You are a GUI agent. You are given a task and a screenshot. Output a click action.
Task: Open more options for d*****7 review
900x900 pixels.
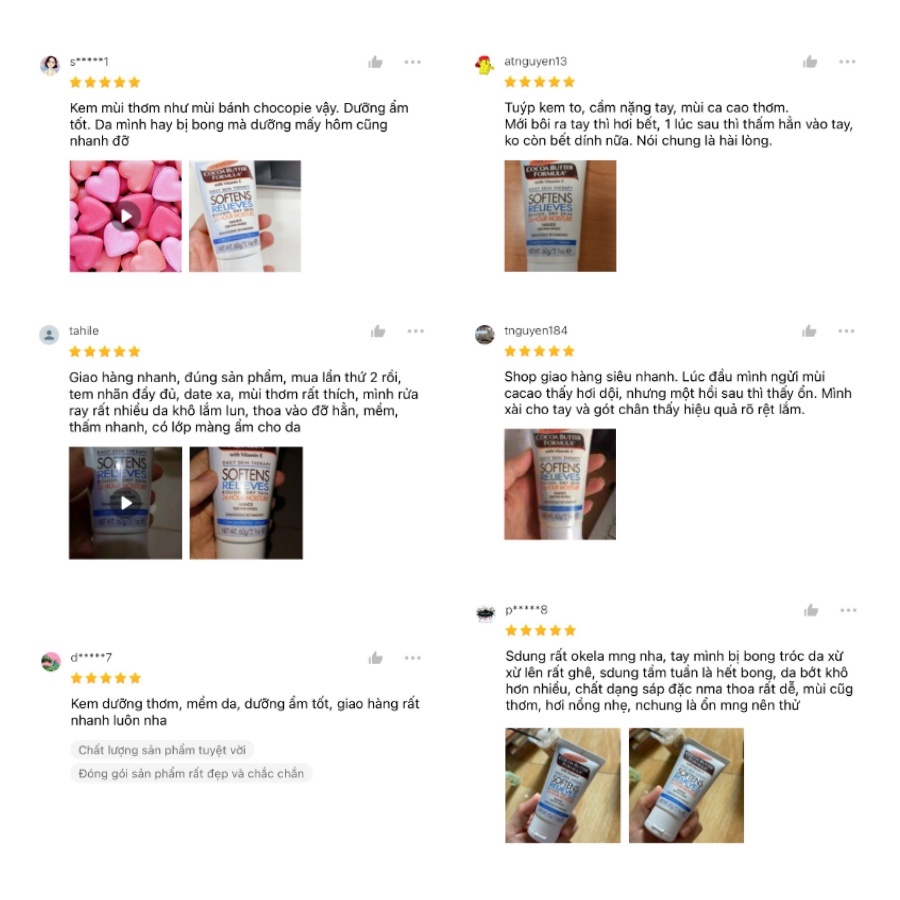pyautogui.click(x=412, y=658)
